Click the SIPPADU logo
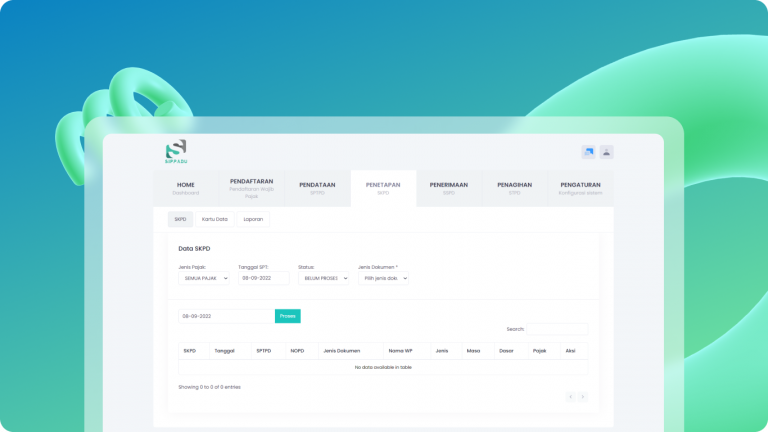Image resolution: width=768 pixels, height=432 pixels. [x=176, y=152]
